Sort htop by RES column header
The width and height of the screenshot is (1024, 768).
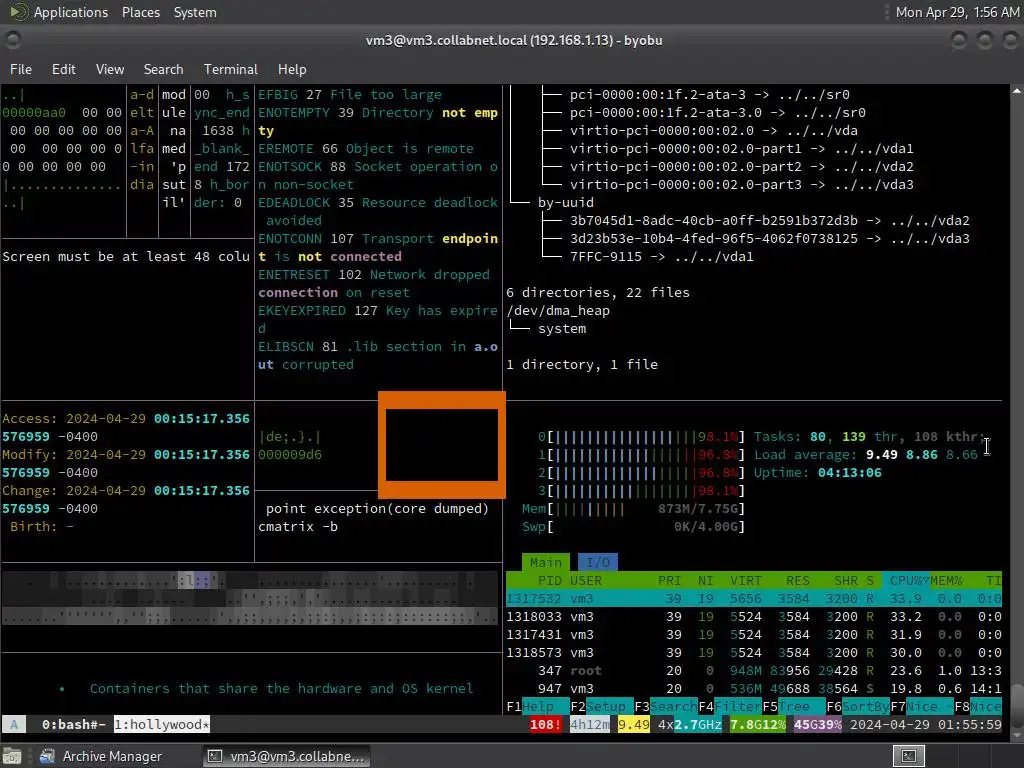[797, 581]
